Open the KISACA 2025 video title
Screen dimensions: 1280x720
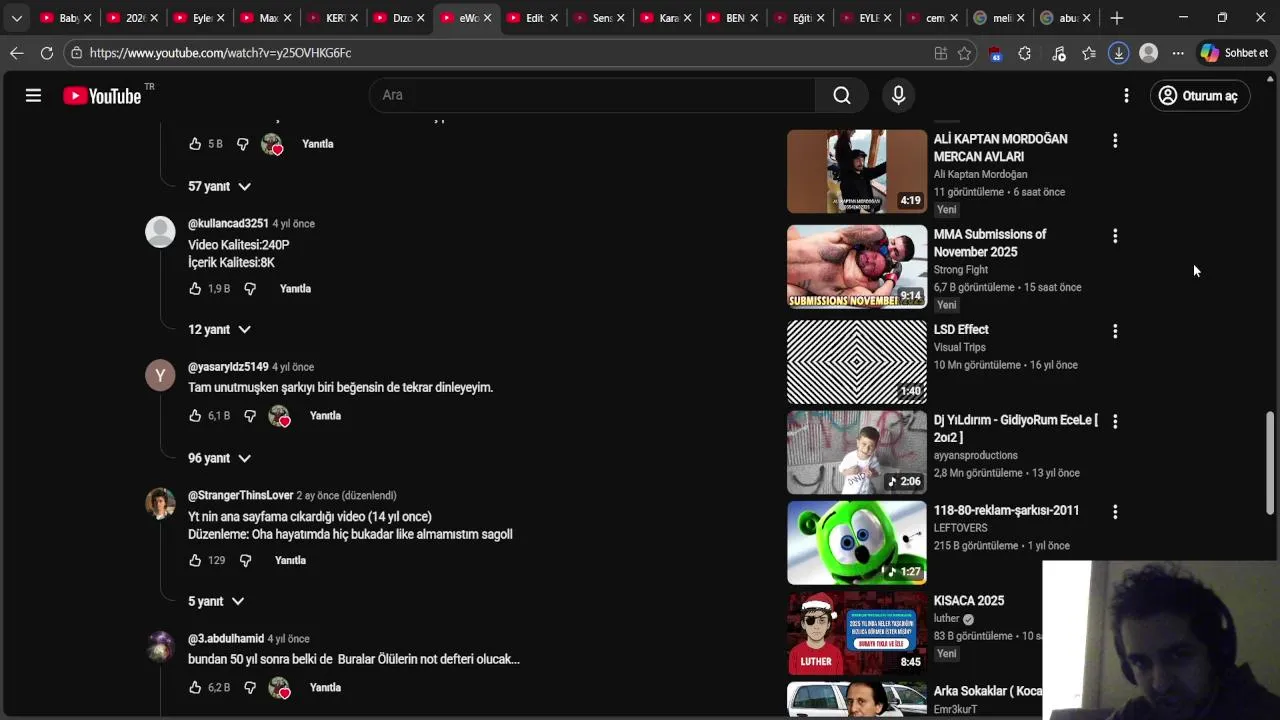click(969, 601)
